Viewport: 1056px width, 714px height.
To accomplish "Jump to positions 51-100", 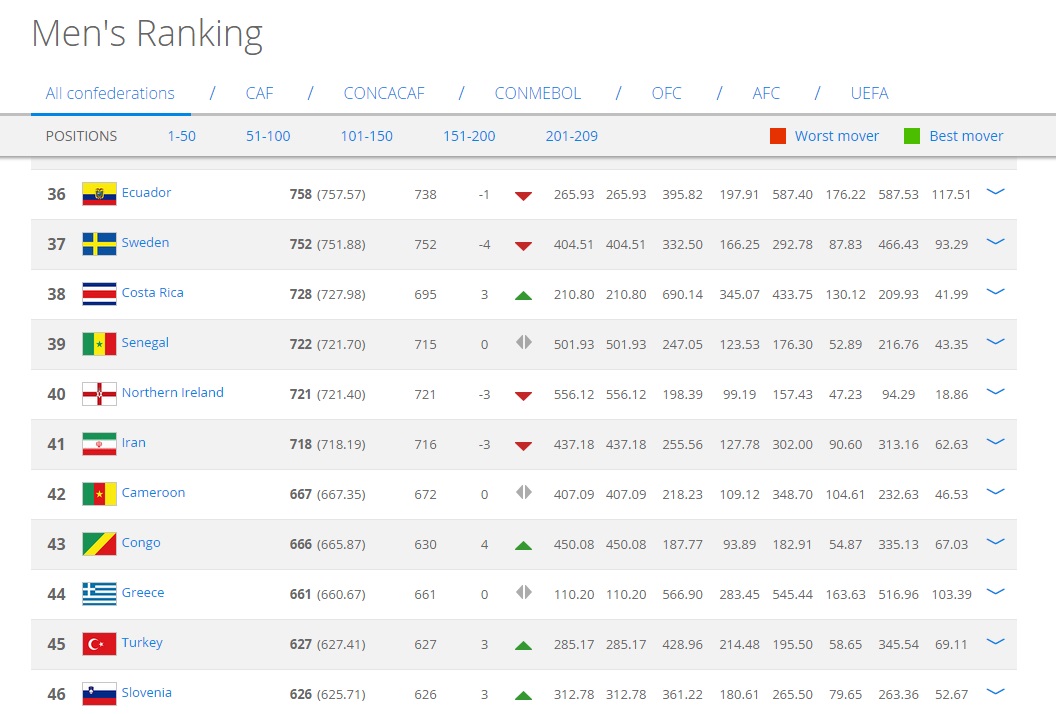I will click(268, 136).
